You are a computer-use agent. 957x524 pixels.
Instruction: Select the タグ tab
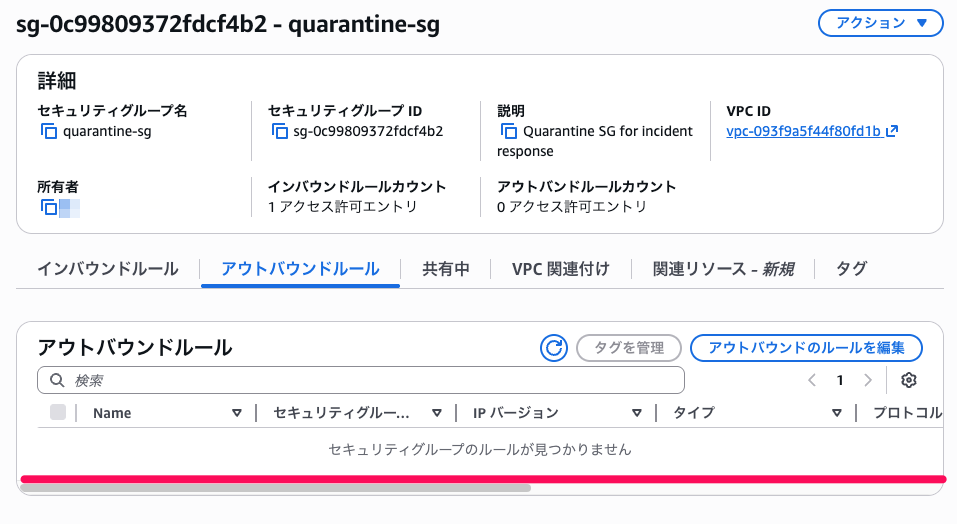[x=851, y=269]
